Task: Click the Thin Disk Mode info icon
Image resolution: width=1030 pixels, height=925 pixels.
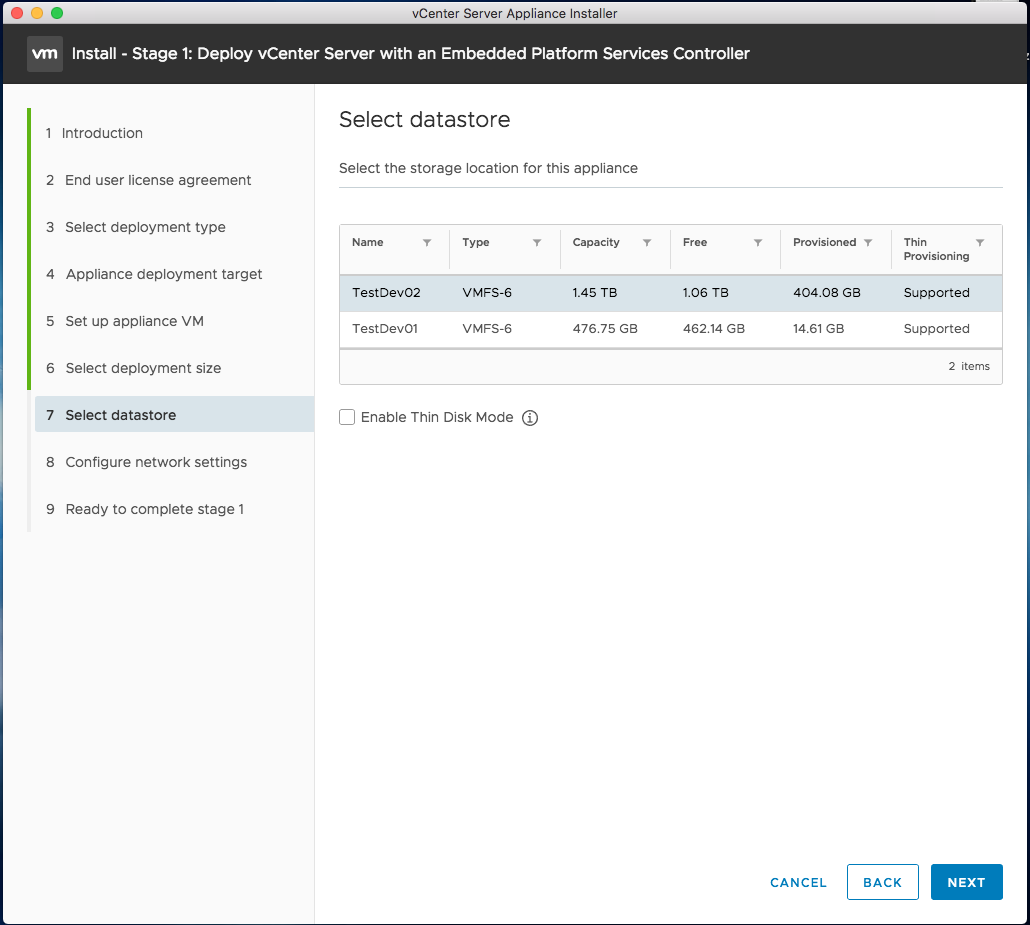Action: pos(530,418)
